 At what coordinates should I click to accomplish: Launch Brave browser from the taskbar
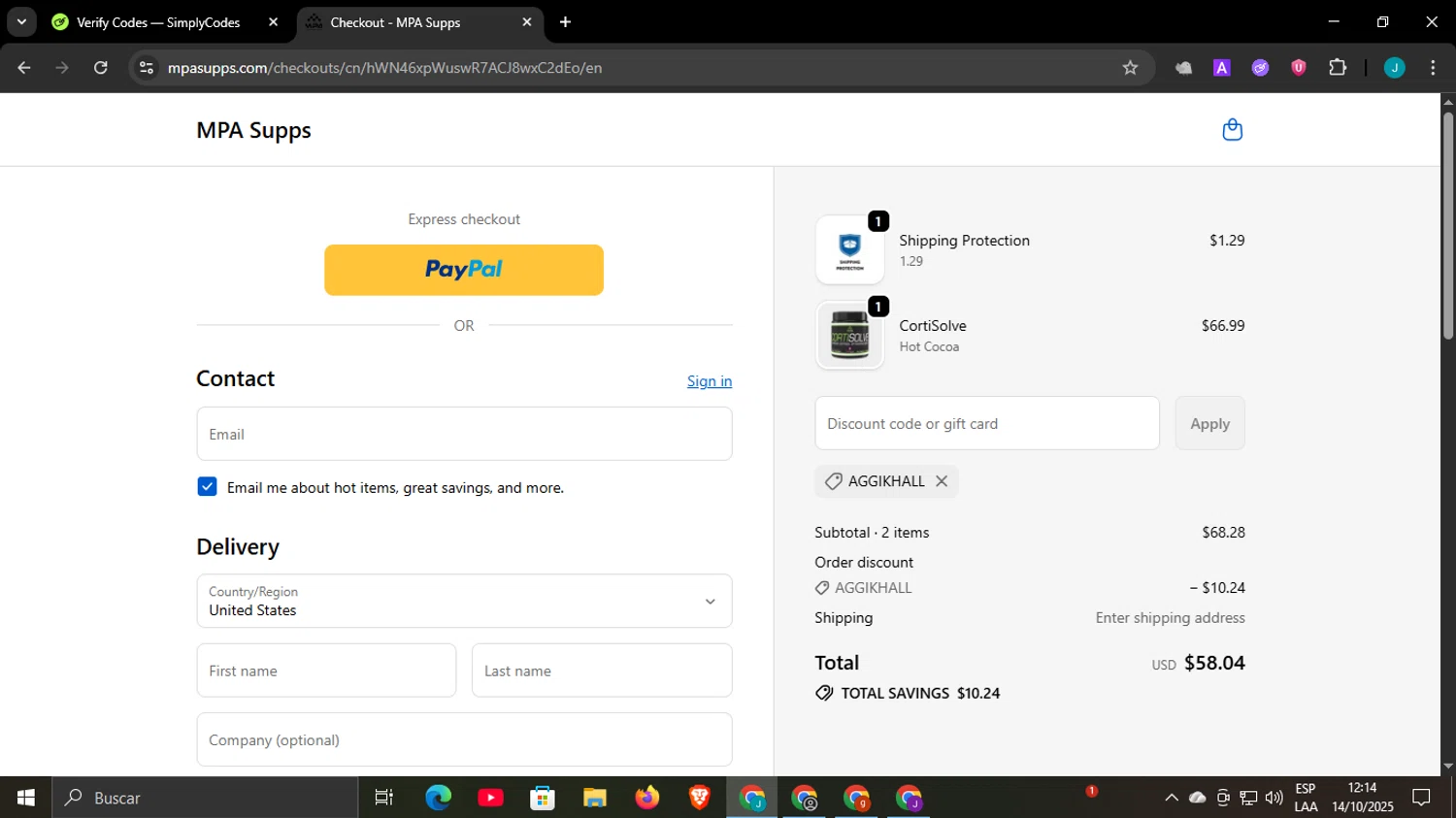point(699,798)
